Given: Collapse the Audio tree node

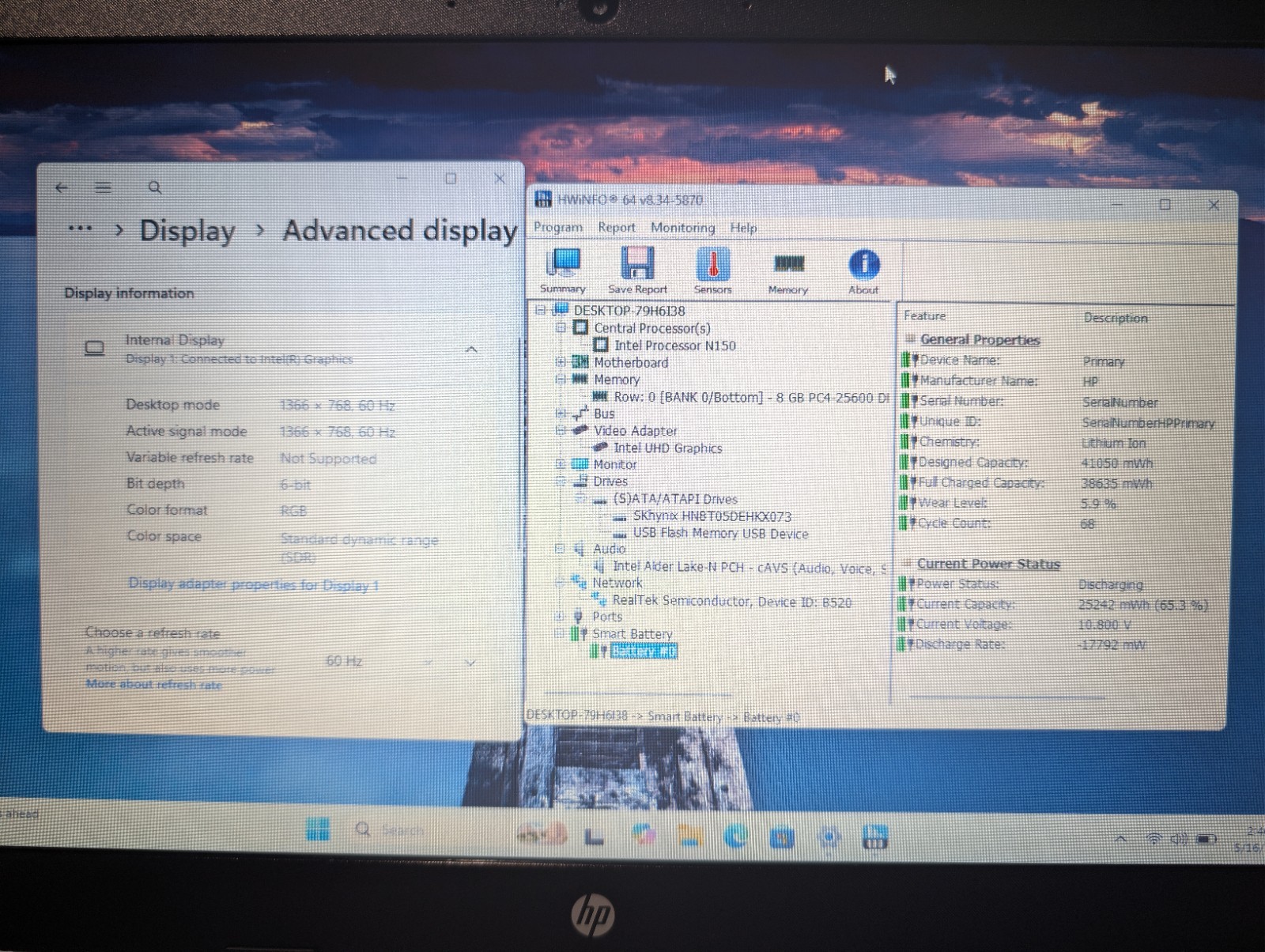Looking at the screenshot, I should [x=560, y=548].
